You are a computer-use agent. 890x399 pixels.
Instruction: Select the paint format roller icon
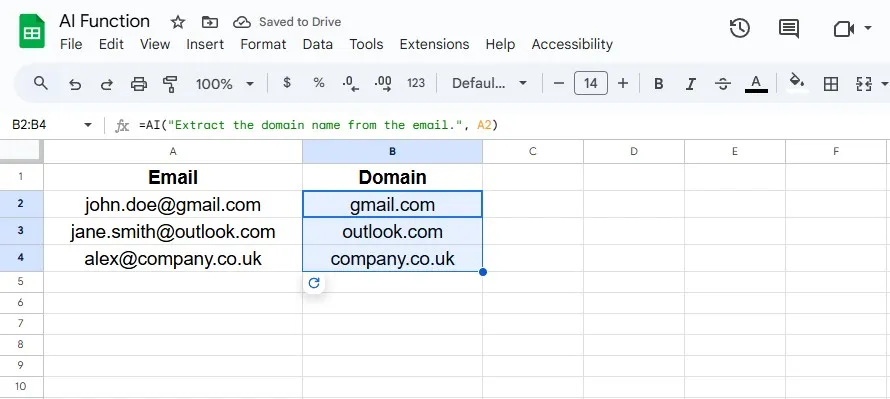[170, 84]
